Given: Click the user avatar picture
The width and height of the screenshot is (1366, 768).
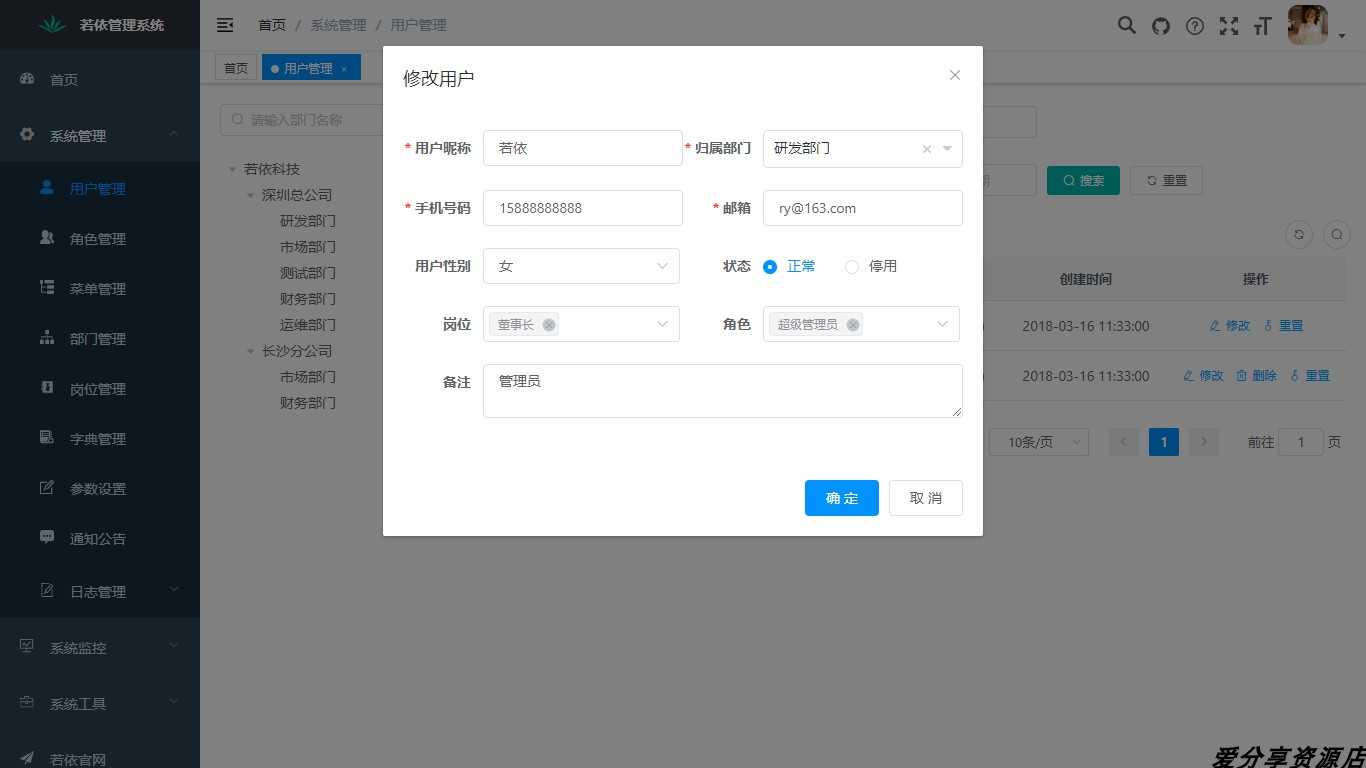Looking at the screenshot, I should point(1308,25).
